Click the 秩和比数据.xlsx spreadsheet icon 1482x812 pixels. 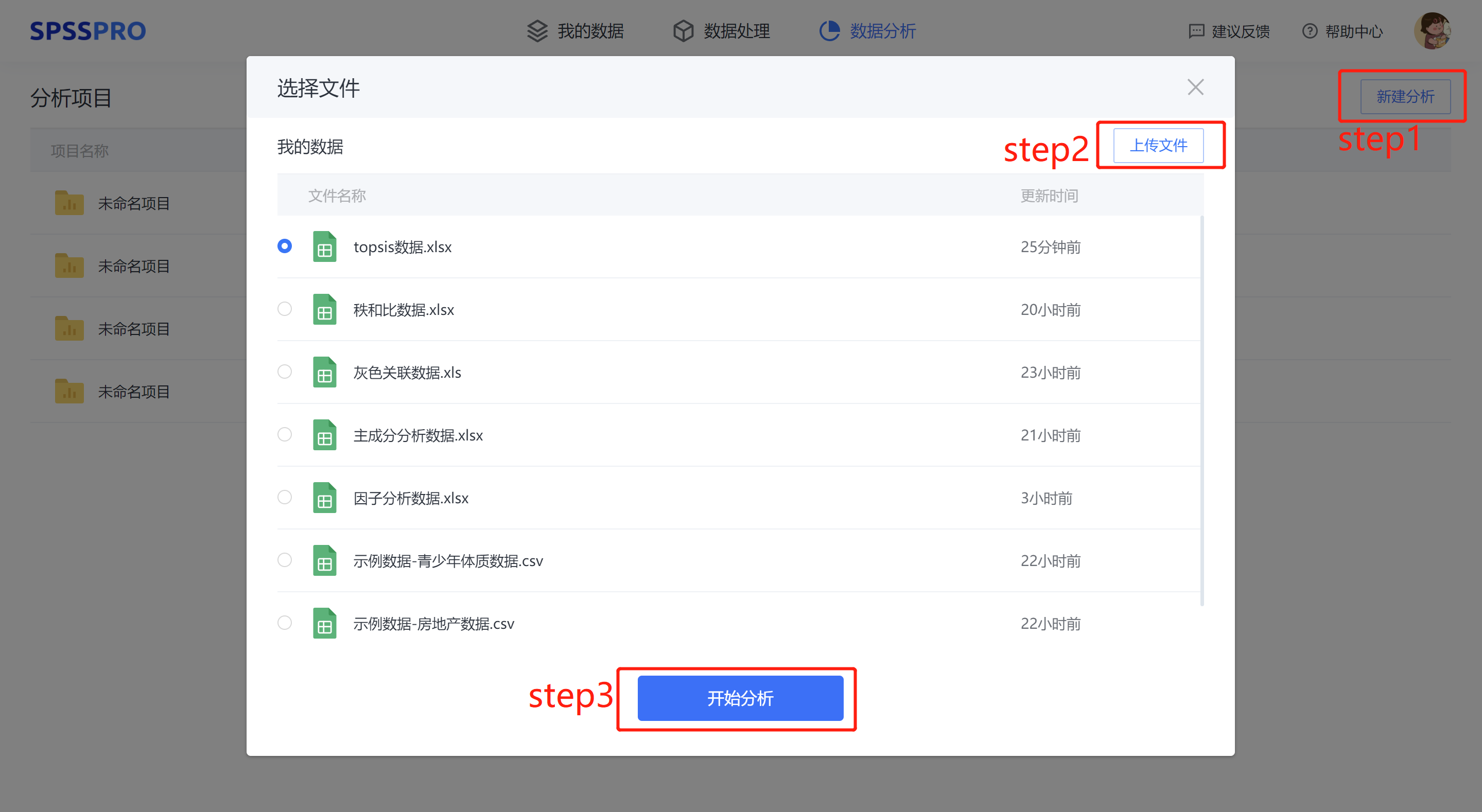coord(324,309)
